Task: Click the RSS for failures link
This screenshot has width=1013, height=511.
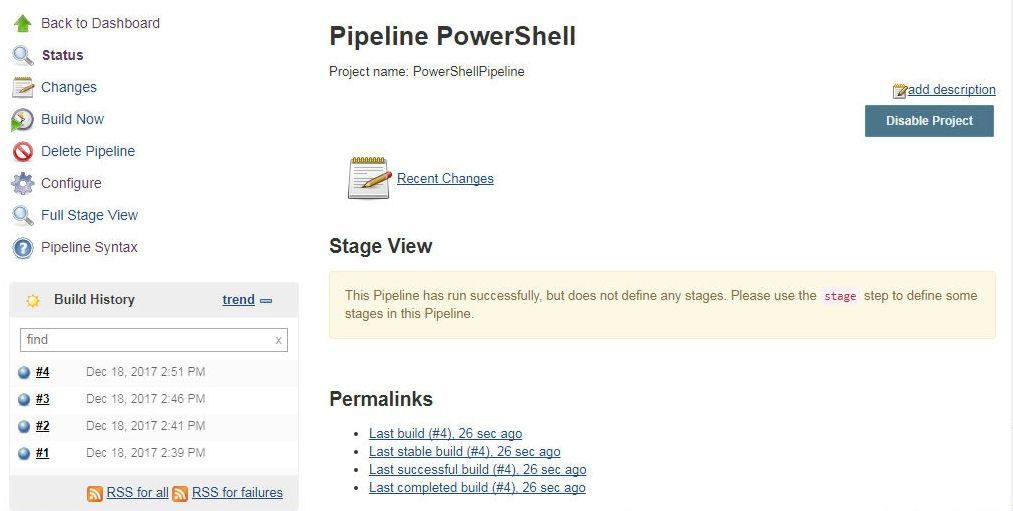Action: (x=237, y=492)
